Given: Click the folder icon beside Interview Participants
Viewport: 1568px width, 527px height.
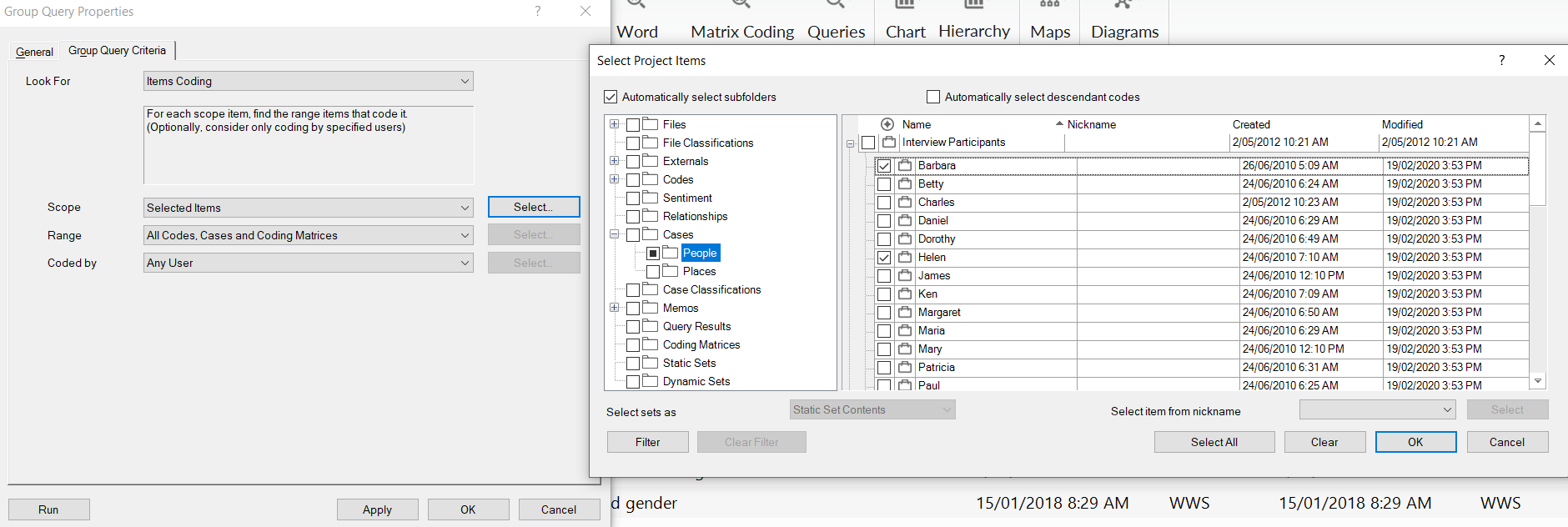Looking at the screenshot, I should pos(889,142).
